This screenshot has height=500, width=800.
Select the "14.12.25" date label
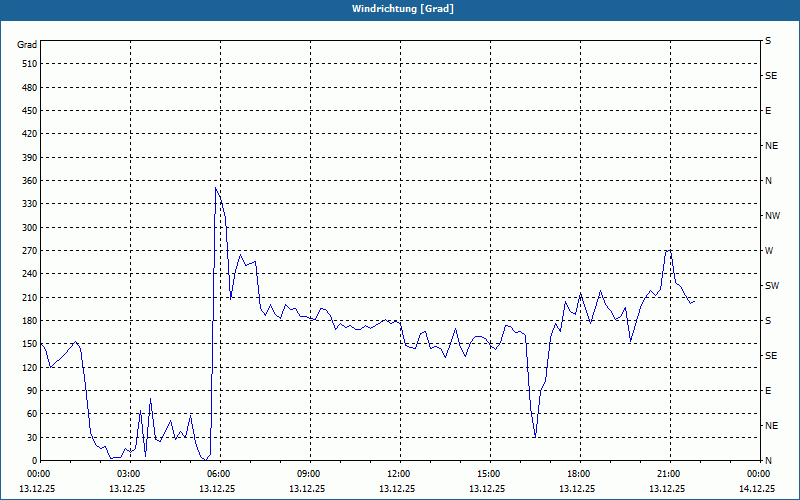[x=757, y=488]
